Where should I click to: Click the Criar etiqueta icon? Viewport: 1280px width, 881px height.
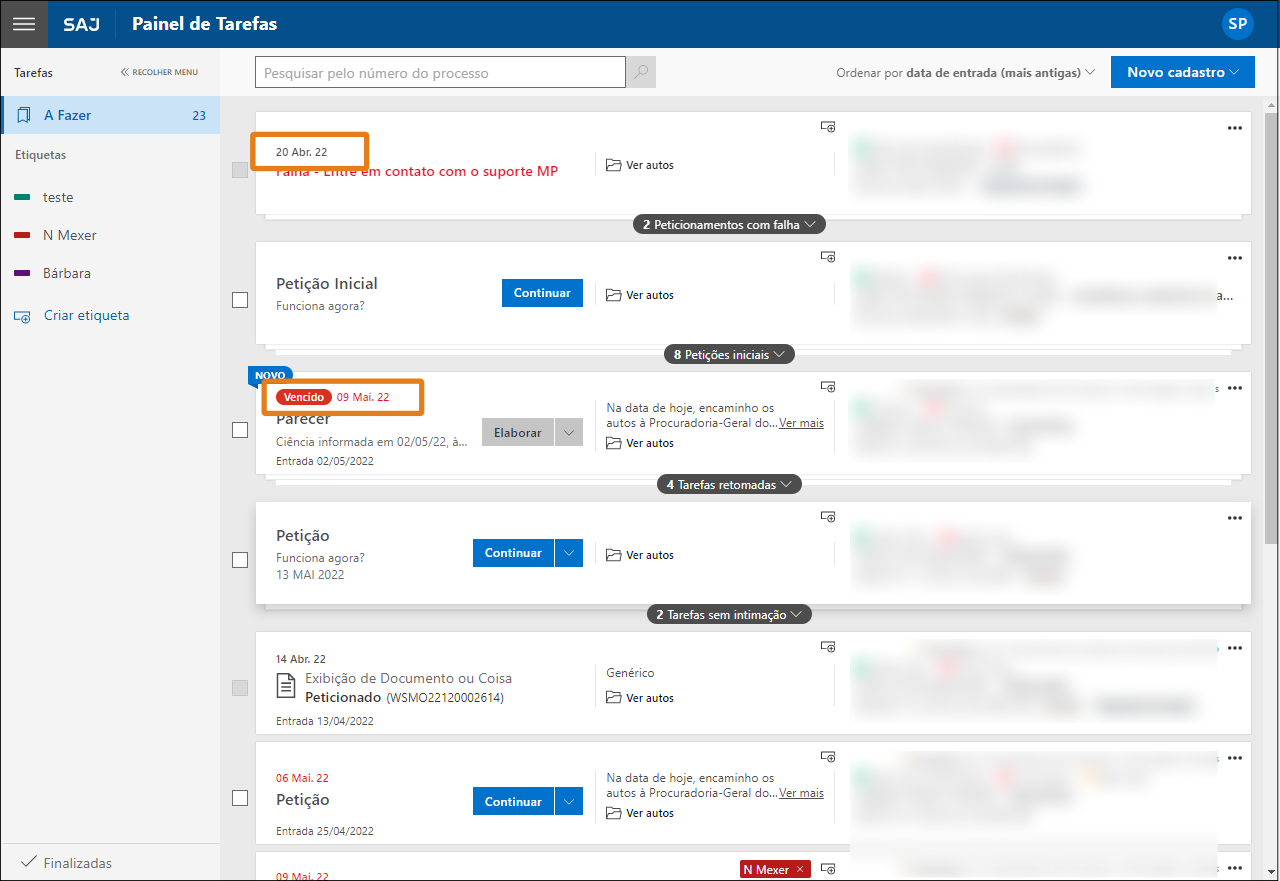point(23,316)
